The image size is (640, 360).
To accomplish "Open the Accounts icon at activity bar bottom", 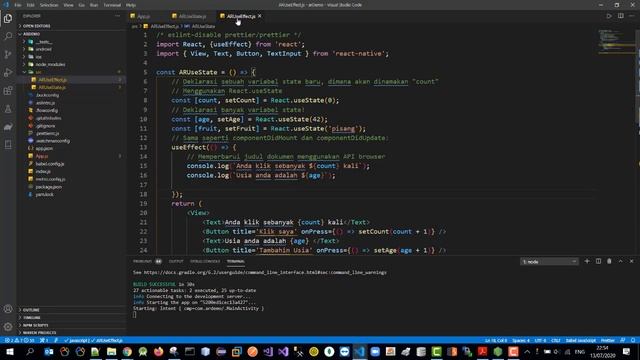I will (8, 309).
